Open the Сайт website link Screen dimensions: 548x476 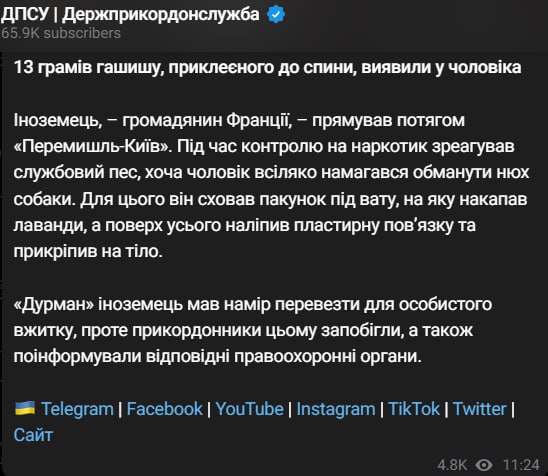33,435
